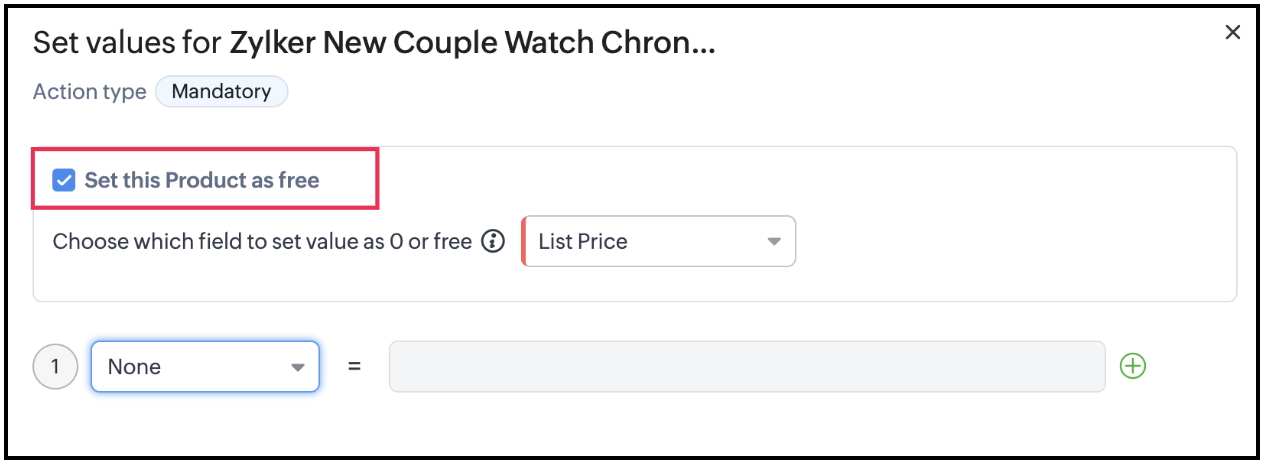This screenshot has height=466, width=1266.
Task: Close the Set values dialog
Action: click(x=1232, y=33)
